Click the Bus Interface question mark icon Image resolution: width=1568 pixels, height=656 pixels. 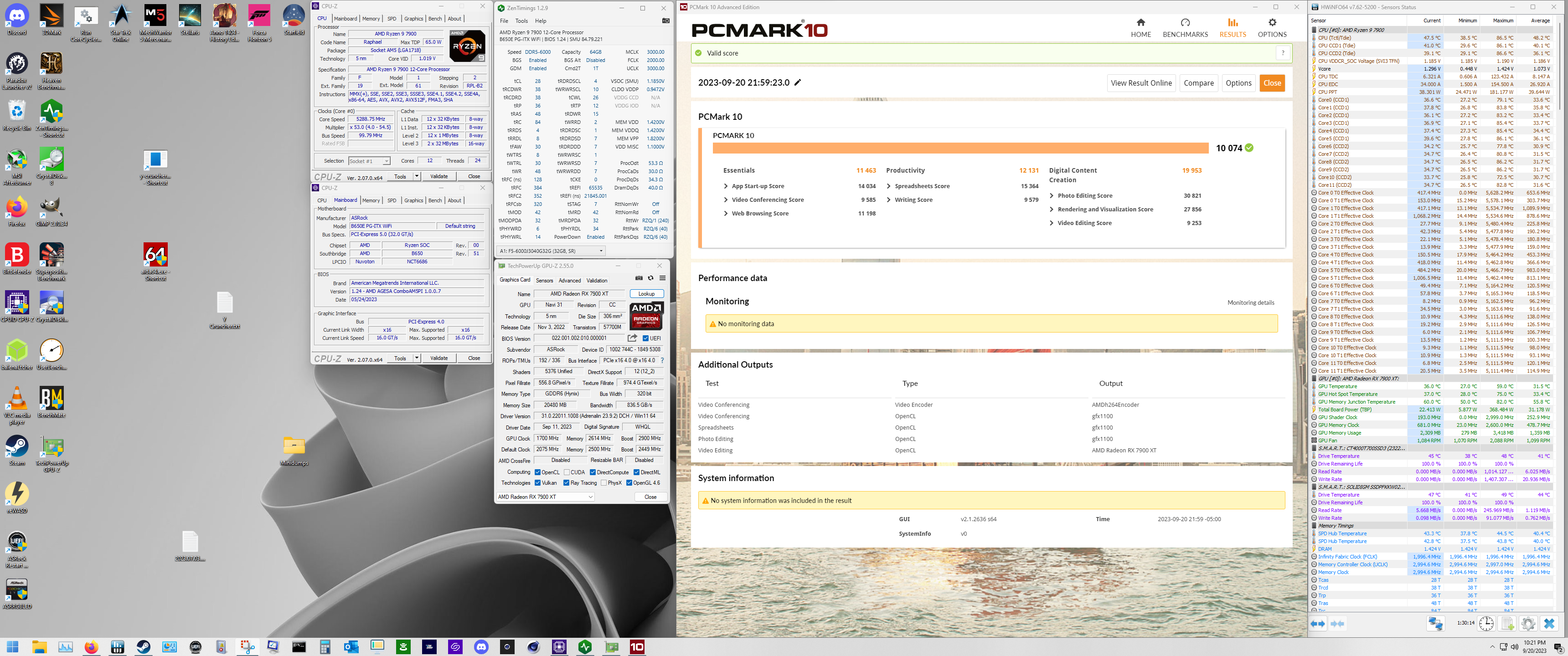[x=662, y=360]
